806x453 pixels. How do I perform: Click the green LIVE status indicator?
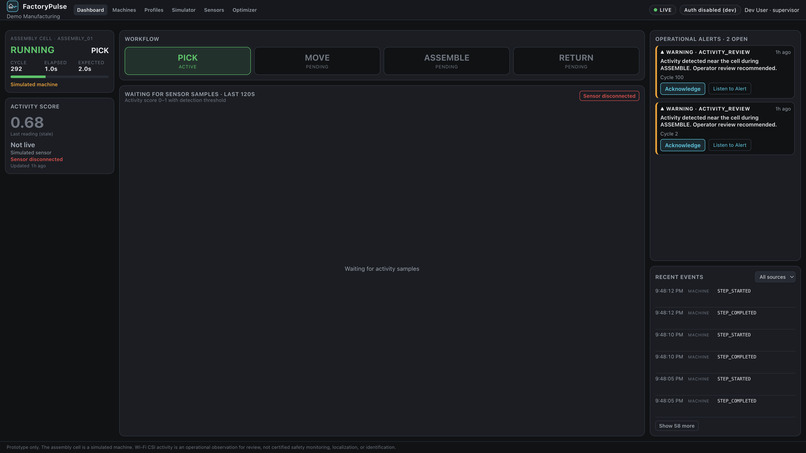click(x=662, y=10)
